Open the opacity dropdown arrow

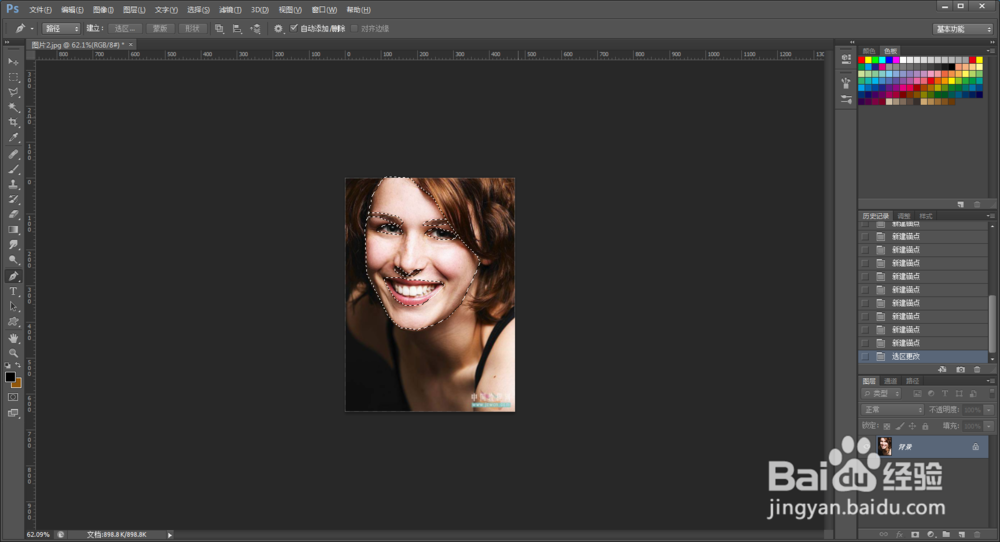tap(989, 410)
